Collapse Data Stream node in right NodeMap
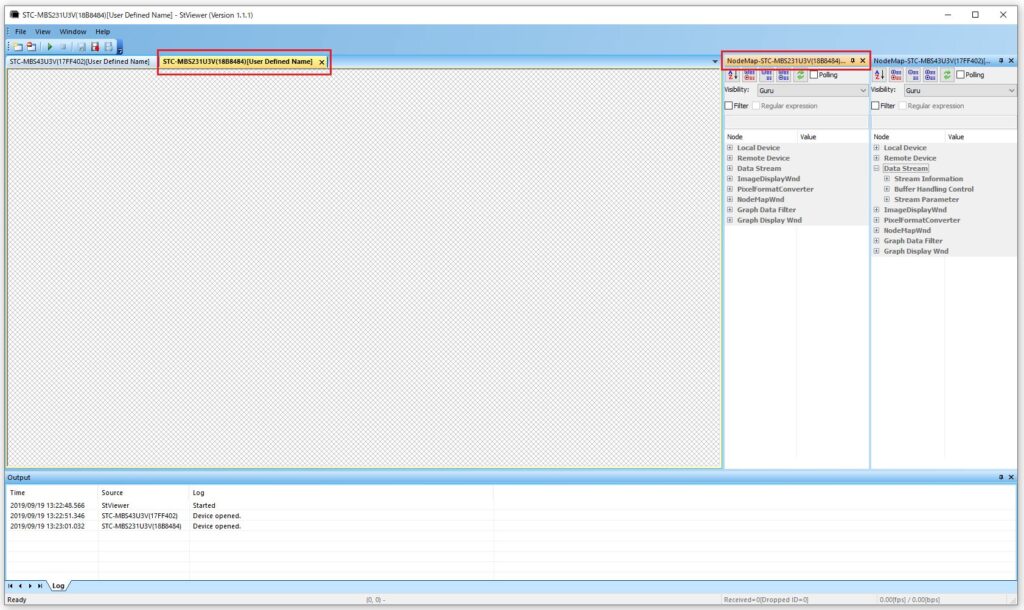 point(876,169)
